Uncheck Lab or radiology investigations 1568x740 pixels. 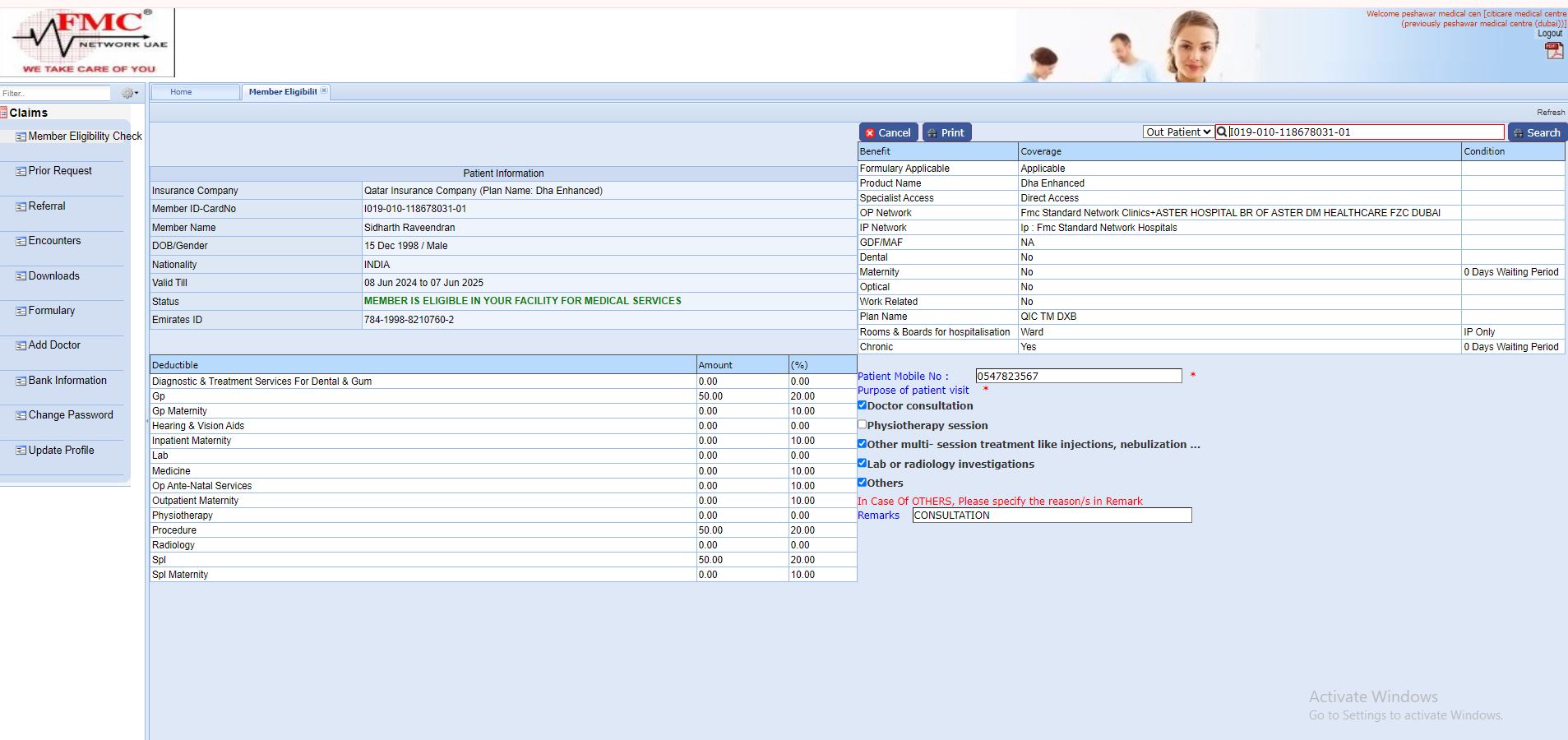pos(863,464)
